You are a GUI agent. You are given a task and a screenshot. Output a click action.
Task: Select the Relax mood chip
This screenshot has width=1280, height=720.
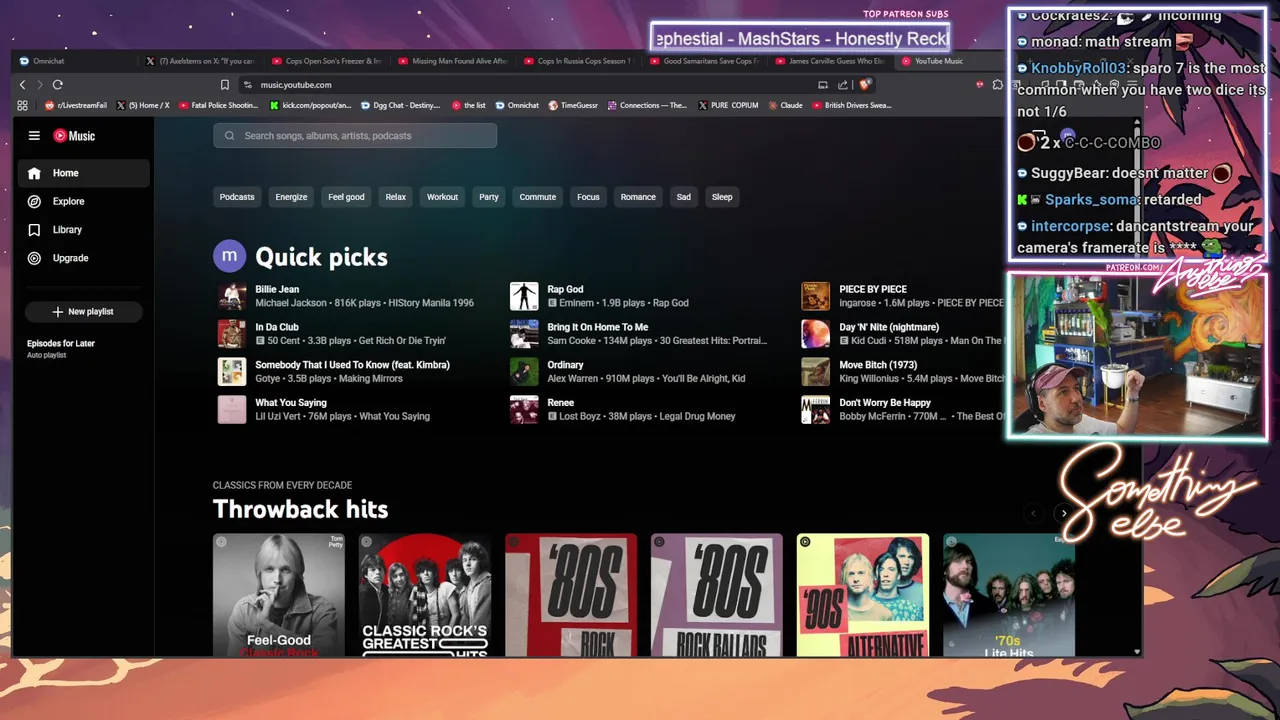pyautogui.click(x=396, y=197)
